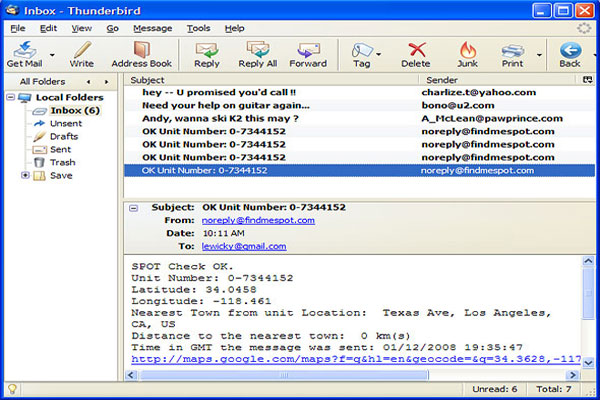
Task: Switch to next folder view arrow
Action: point(106,82)
